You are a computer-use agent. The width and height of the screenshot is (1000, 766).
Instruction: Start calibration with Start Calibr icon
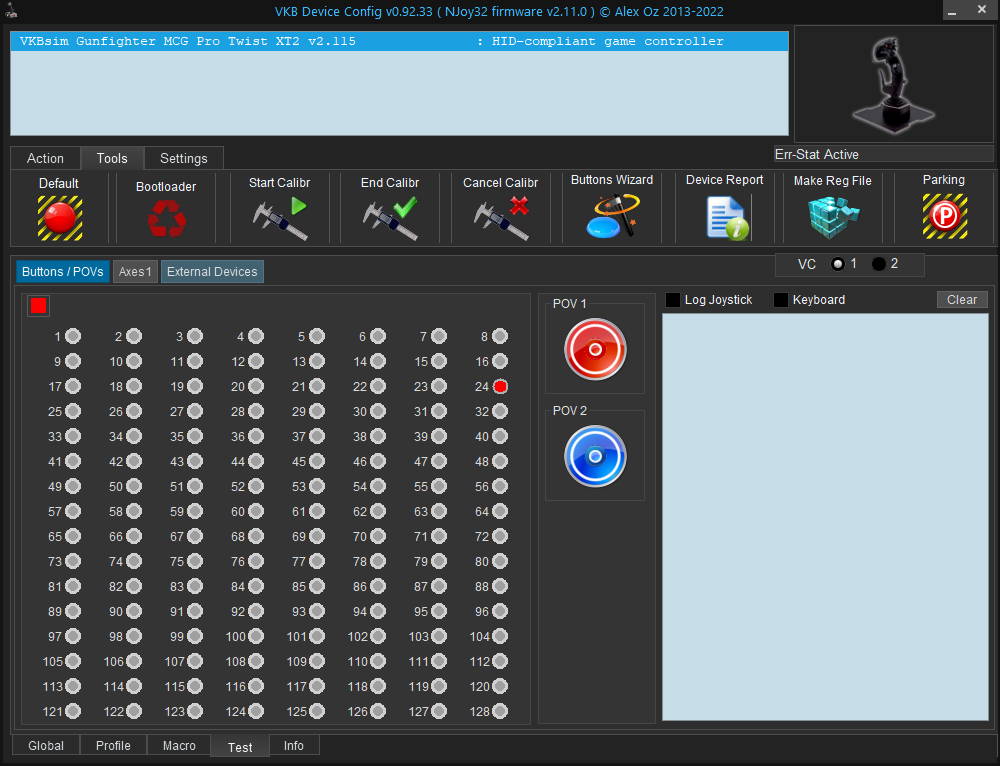[279, 218]
